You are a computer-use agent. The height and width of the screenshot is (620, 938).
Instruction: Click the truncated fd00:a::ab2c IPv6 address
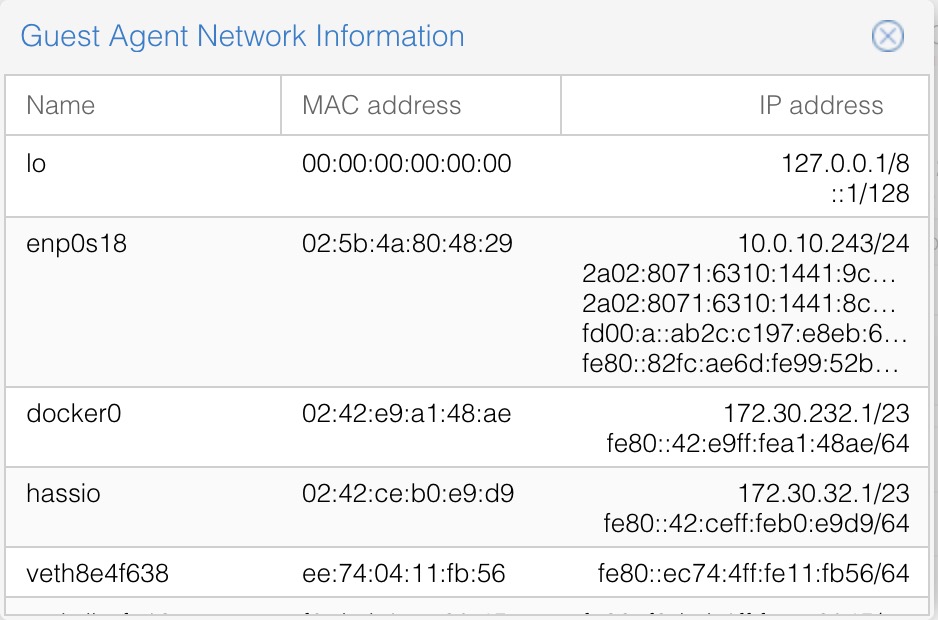coord(745,333)
